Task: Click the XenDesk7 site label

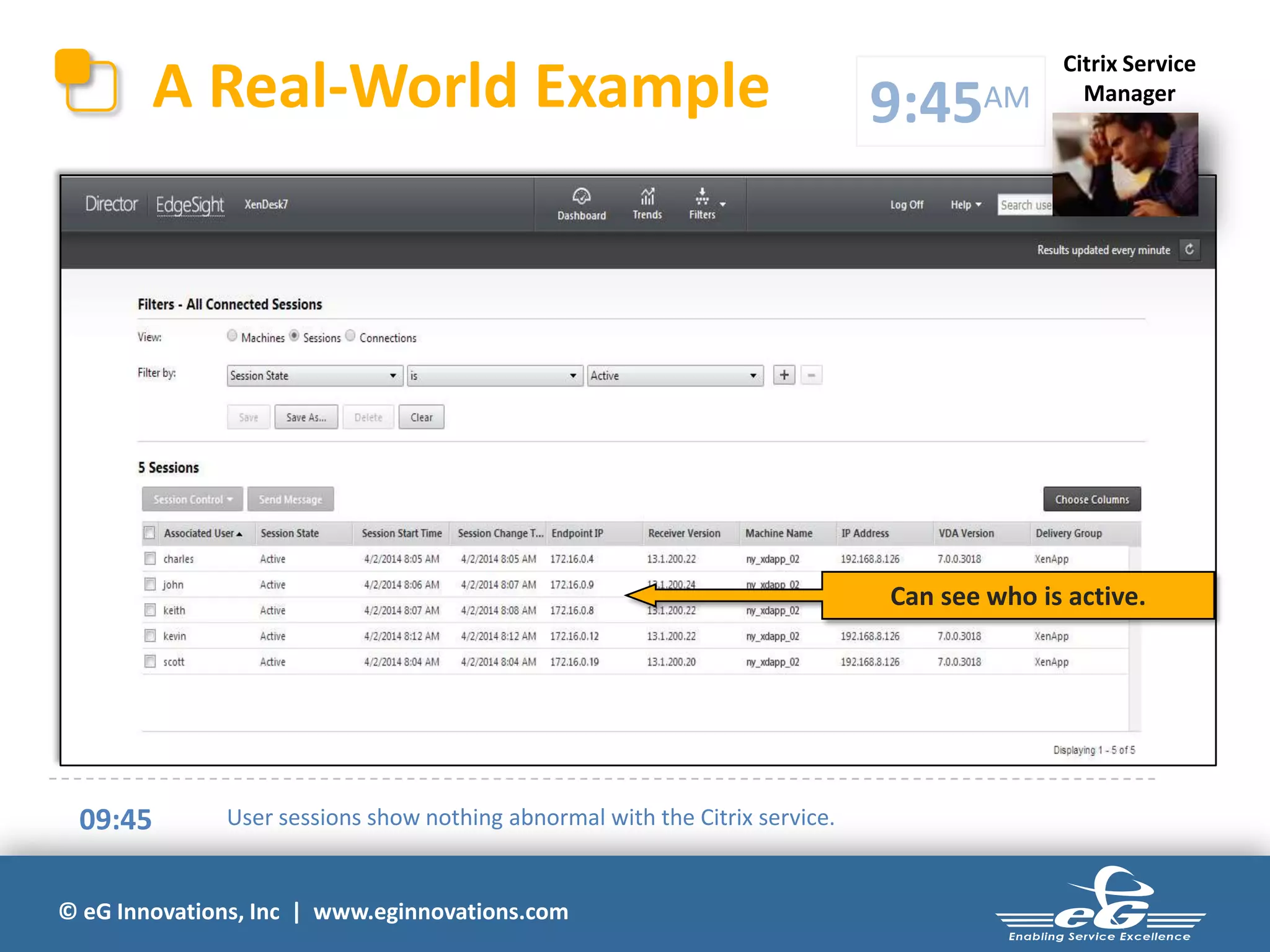Action: pyautogui.click(x=266, y=205)
